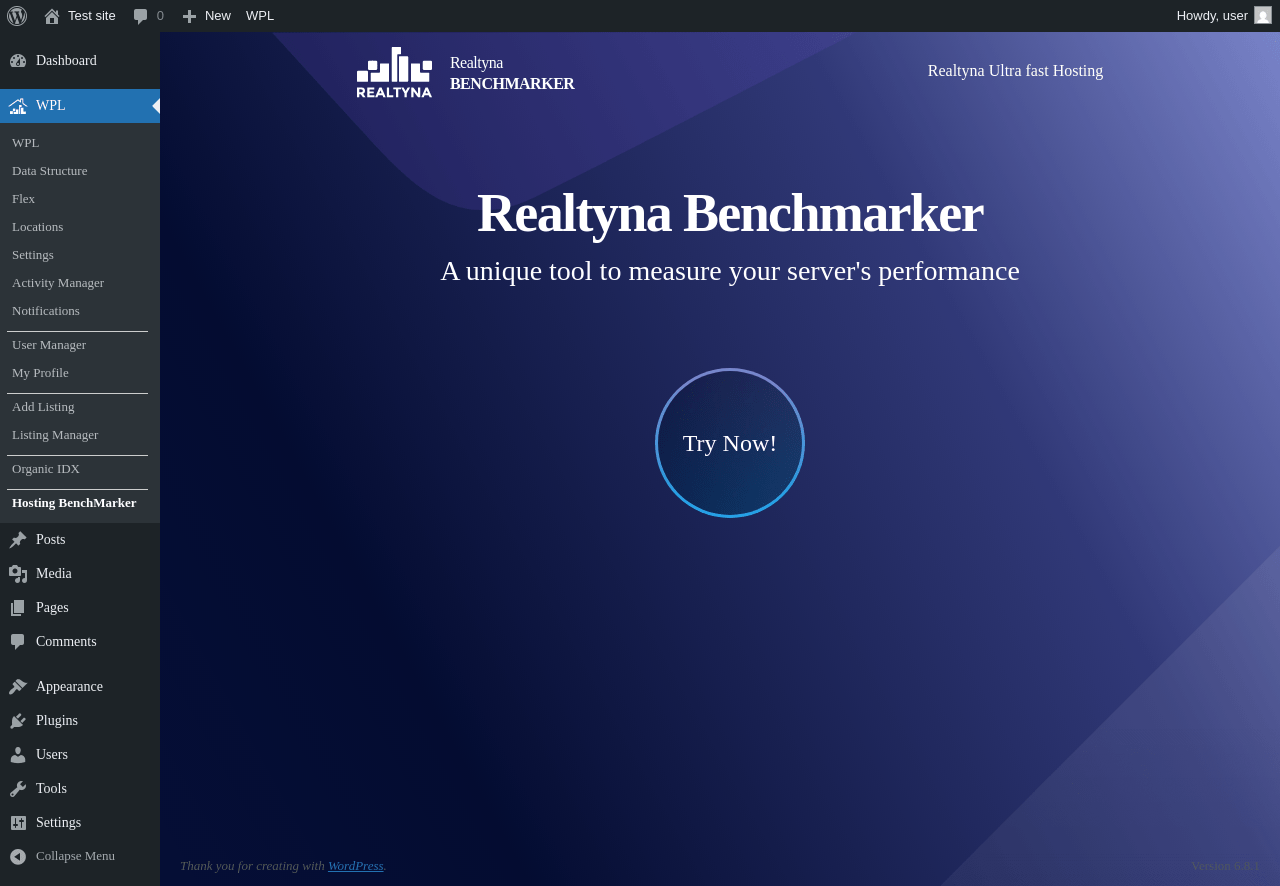
Task: Click the WPL sidebar icon
Action: click(x=18, y=106)
